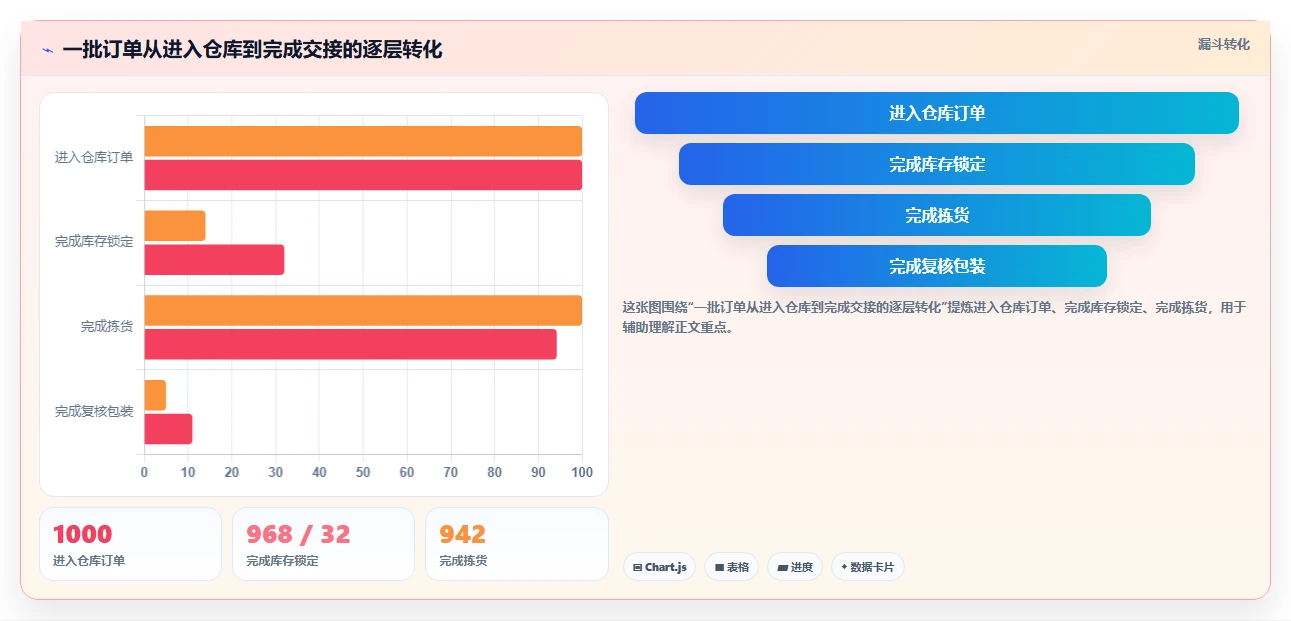Click the red bar for 进入仓库订单
The width and height of the screenshot is (1291, 621).
[x=363, y=175]
